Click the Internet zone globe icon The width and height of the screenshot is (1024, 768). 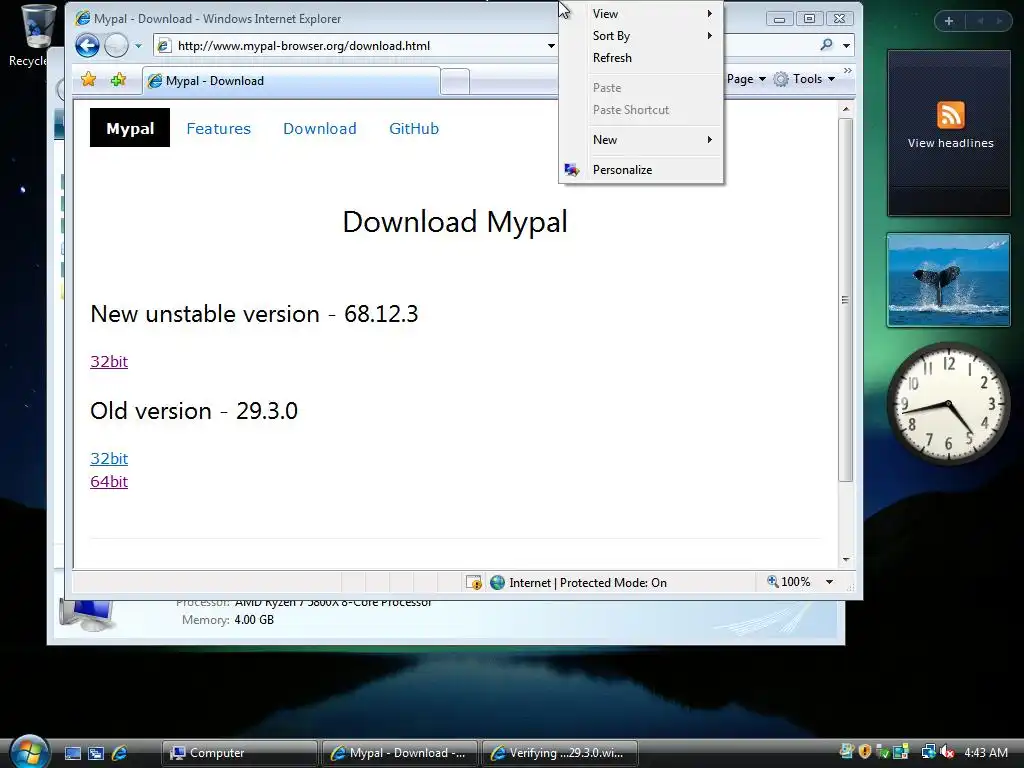(498, 583)
